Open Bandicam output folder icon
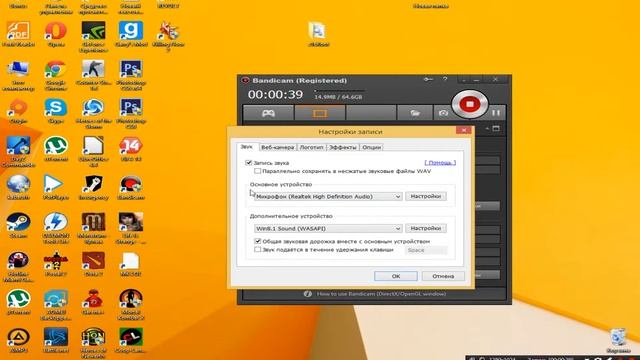 coord(415,113)
